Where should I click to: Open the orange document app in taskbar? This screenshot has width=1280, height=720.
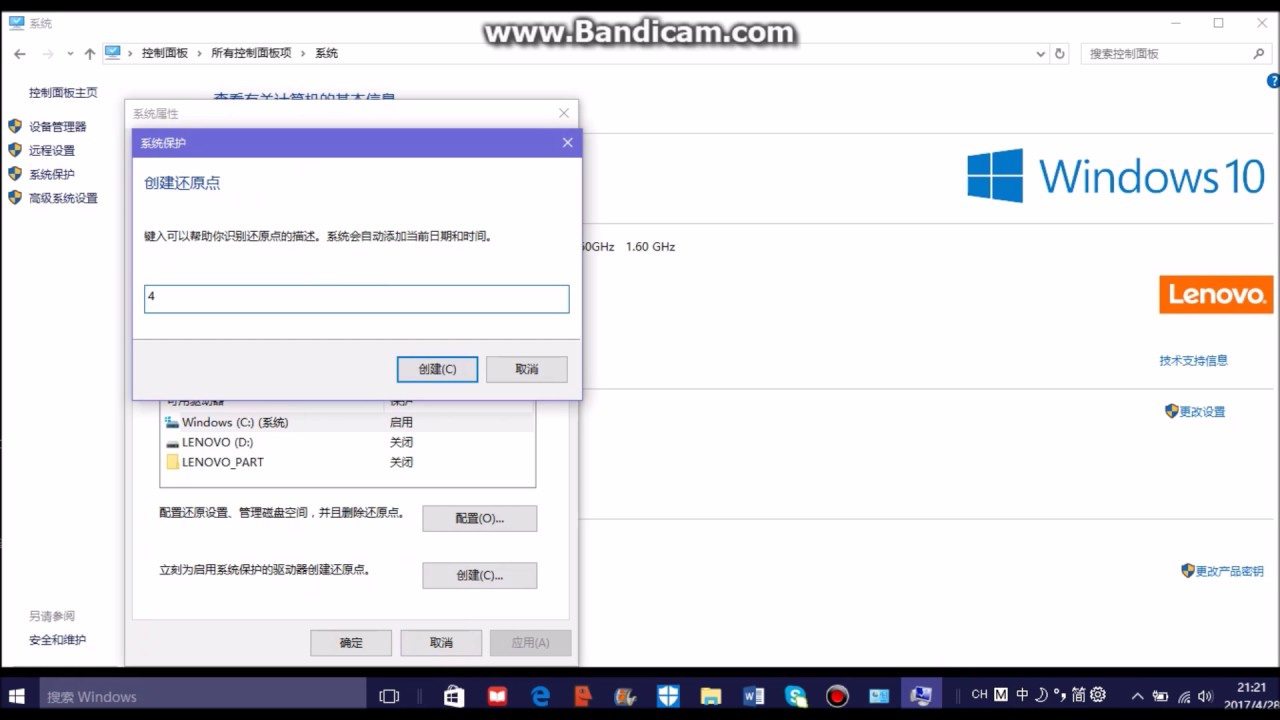click(x=583, y=696)
